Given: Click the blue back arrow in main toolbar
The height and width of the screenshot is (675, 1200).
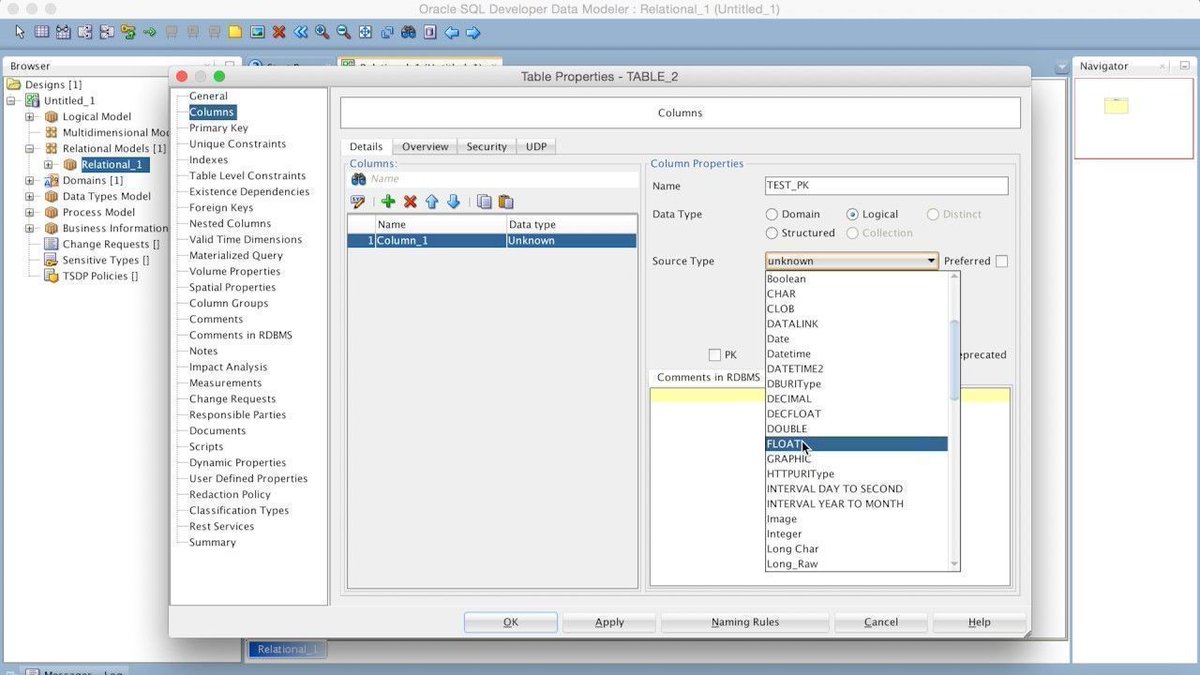Looking at the screenshot, I should point(451,32).
